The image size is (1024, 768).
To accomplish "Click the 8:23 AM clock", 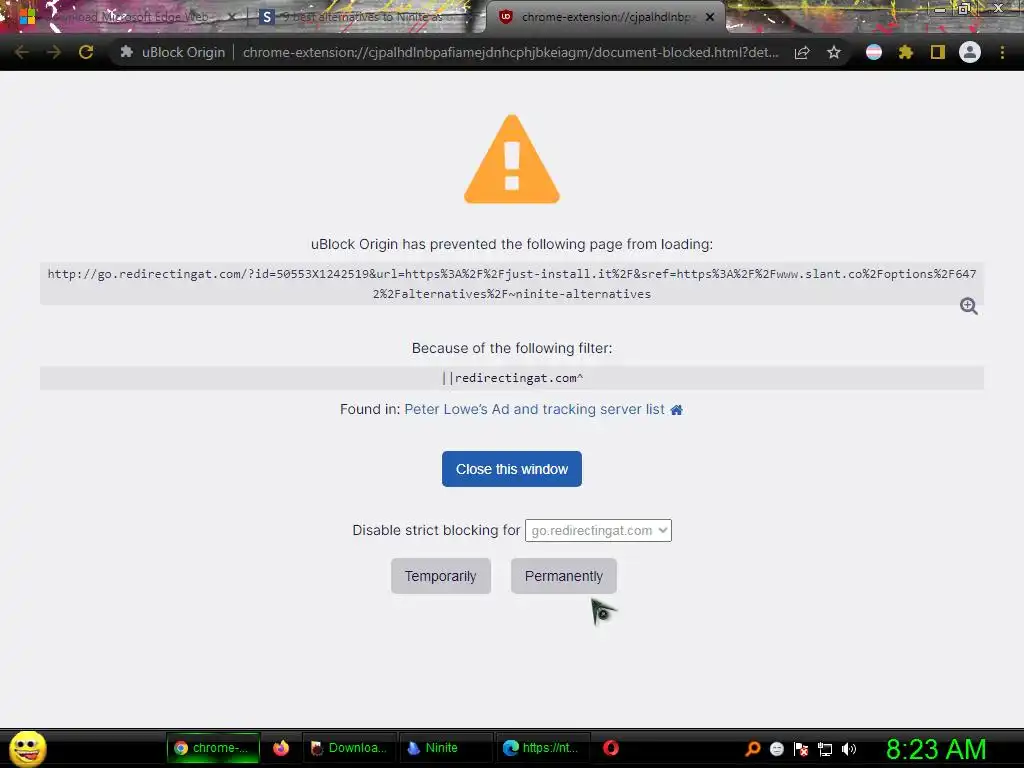I will tap(935, 749).
